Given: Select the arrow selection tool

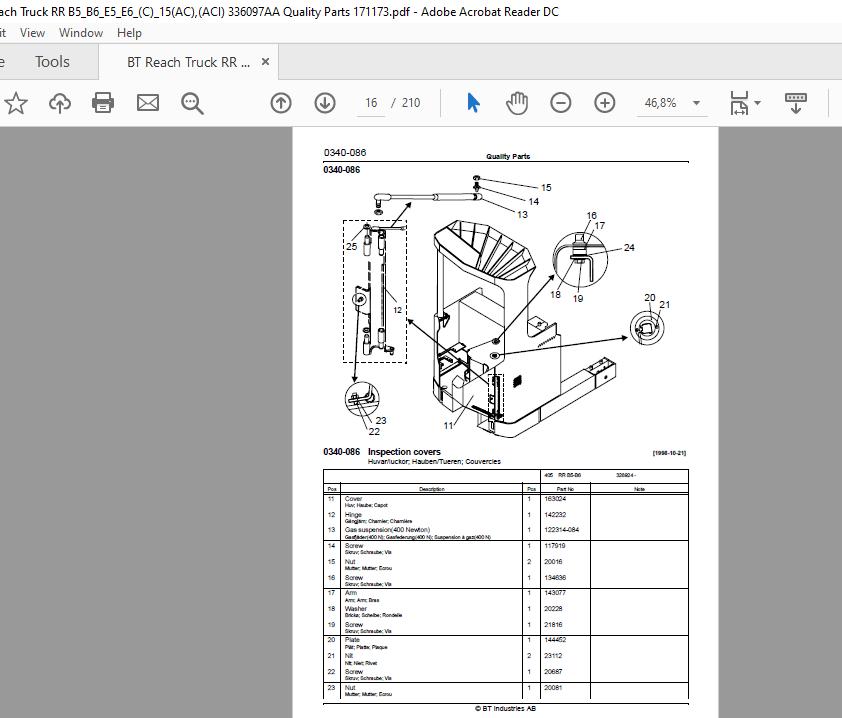Looking at the screenshot, I should (x=473, y=103).
